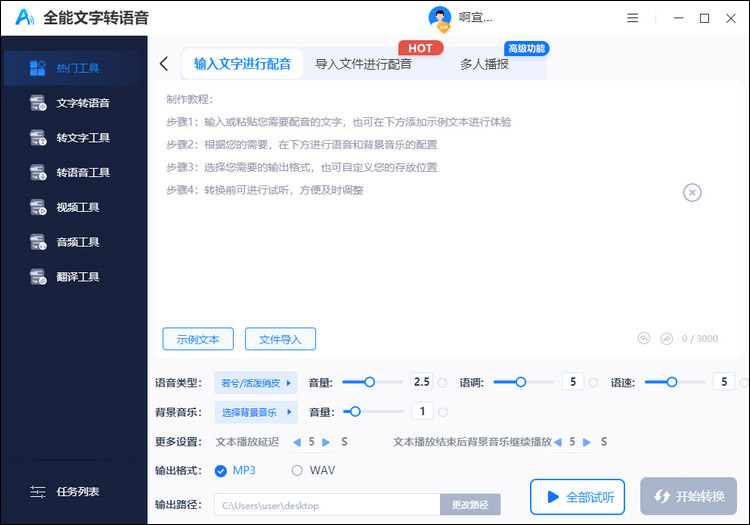The width and height of the screenshot is (750, 525).
Task: Click the 示例文本 button
Action: 197,339
